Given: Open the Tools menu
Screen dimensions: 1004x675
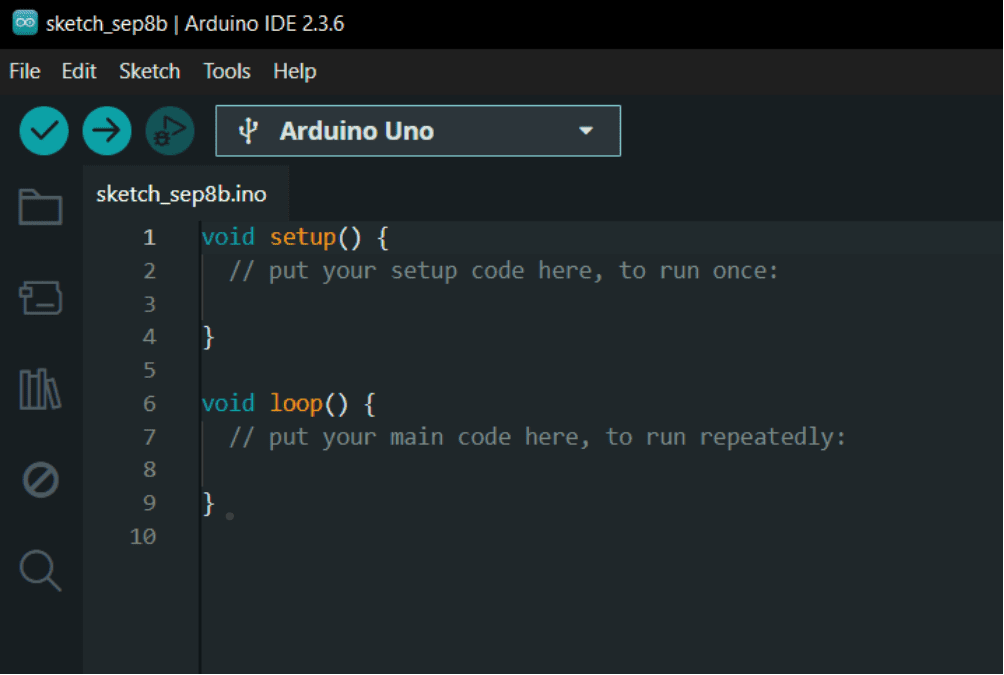Looking at the screenshot, I should (226, 71).
